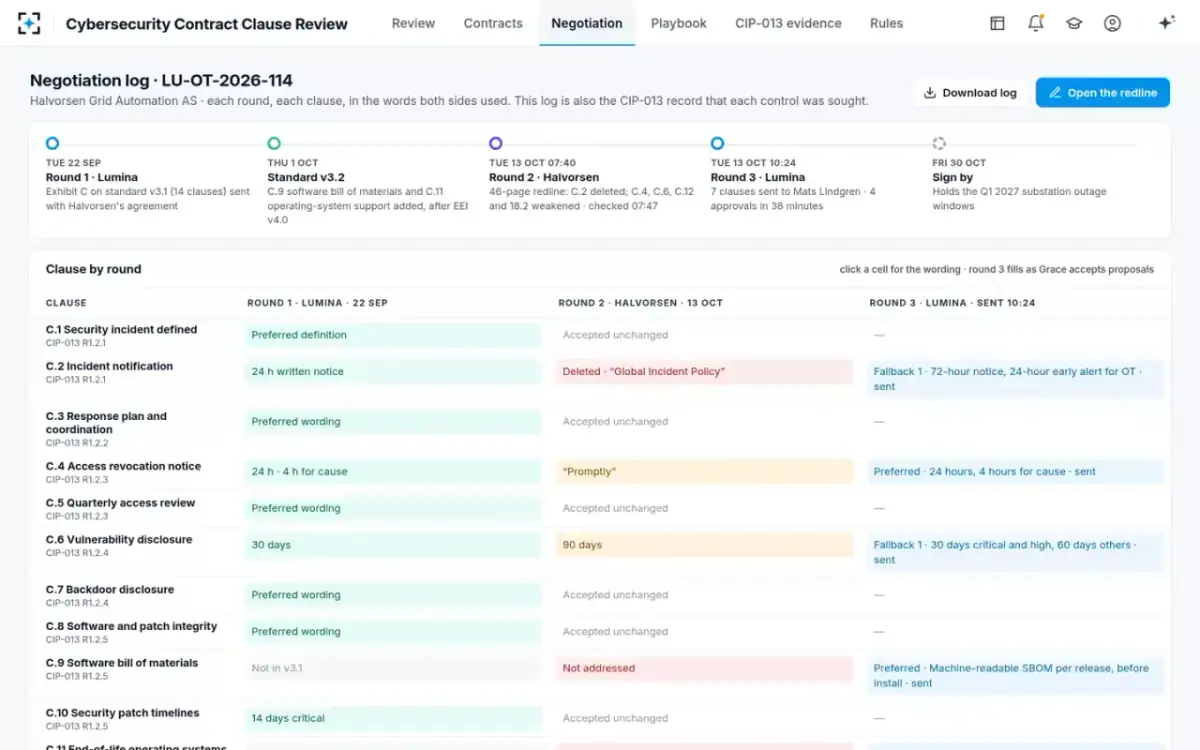
Task: Open the learning graduation cap icon
Action: [1074, 23]
